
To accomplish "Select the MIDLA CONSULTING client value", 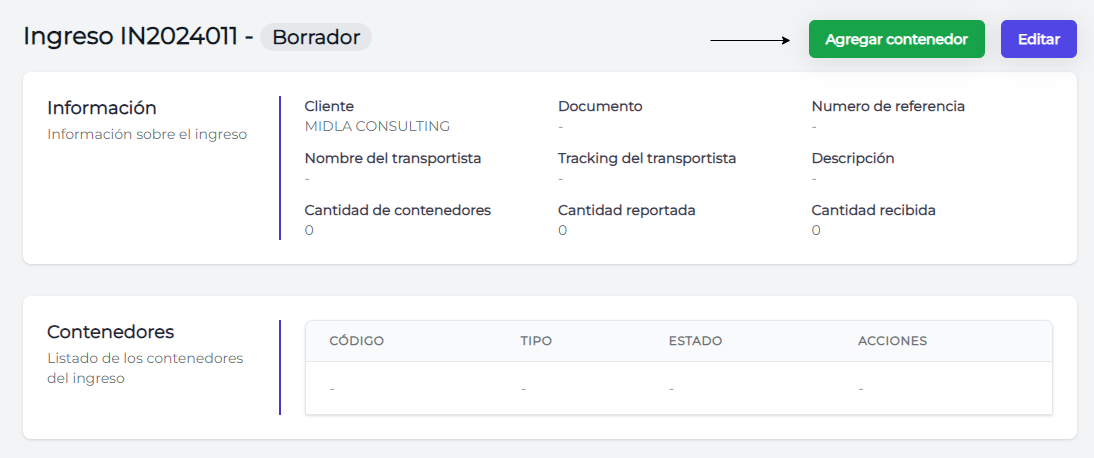I will [x=377, y=126].
